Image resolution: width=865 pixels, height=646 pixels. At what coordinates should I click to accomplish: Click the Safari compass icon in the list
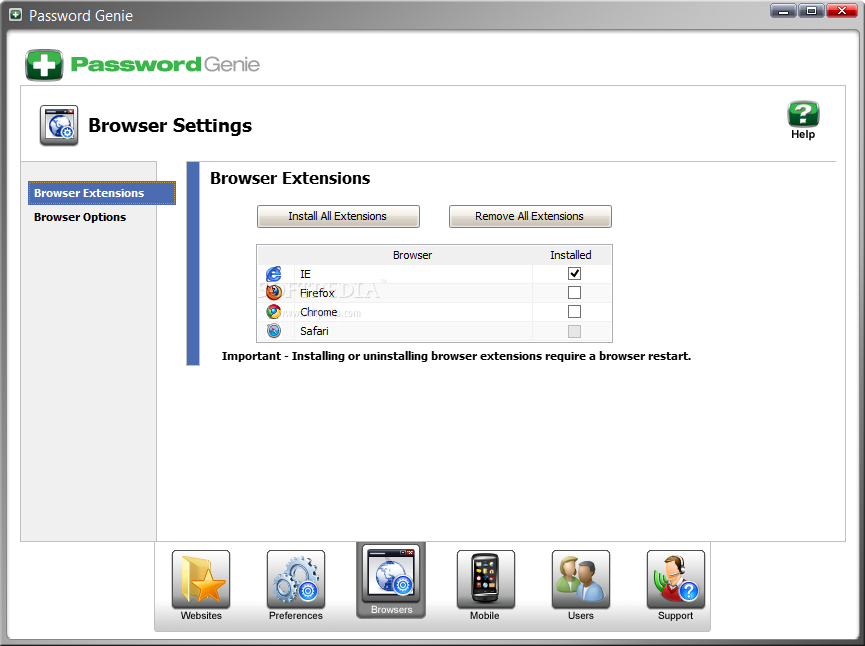click(274, 330)
